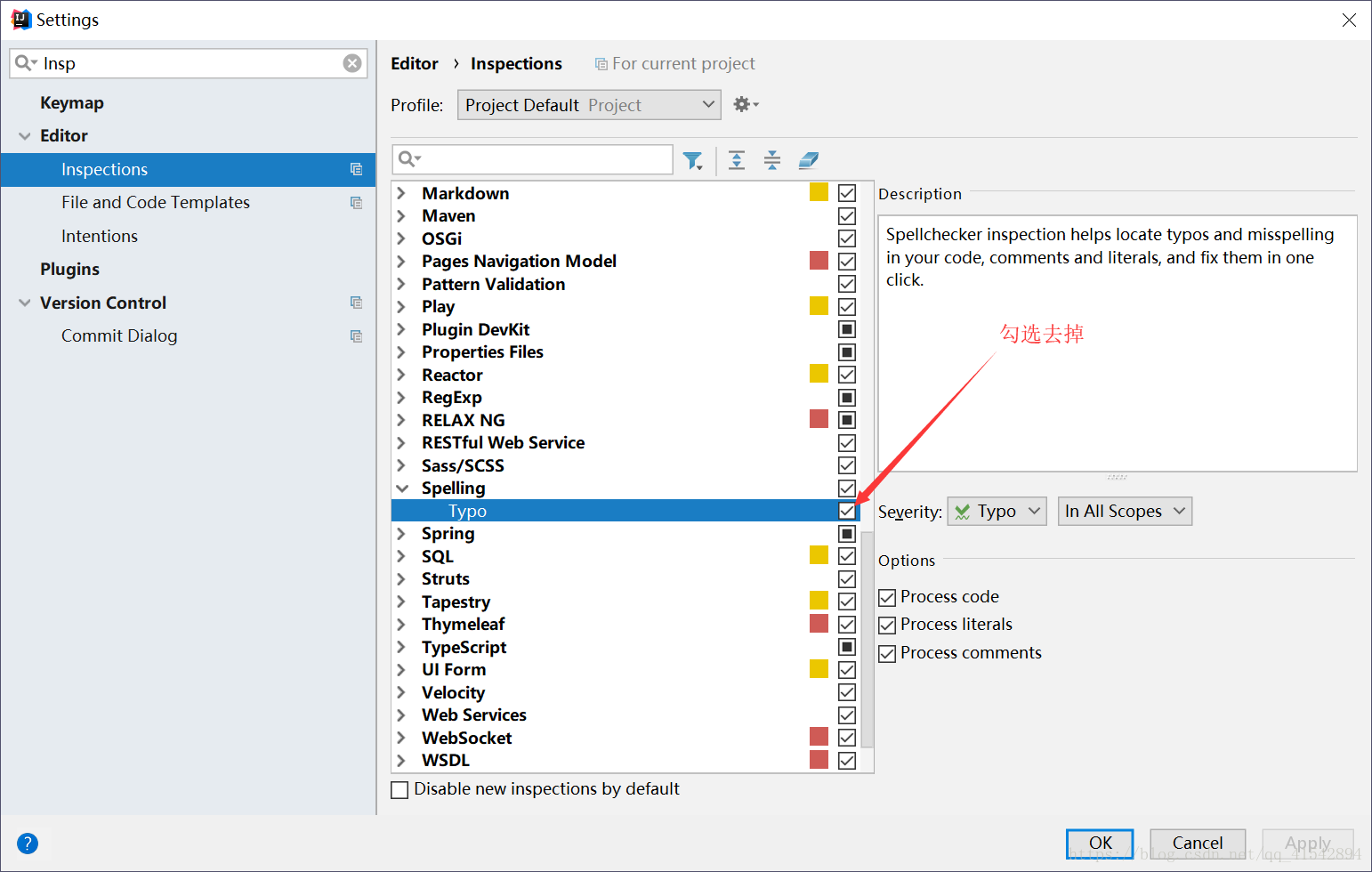Uncheck the Typo inspection checkbox
Viewport: 1372px width, 872px height.
(847, 511)
